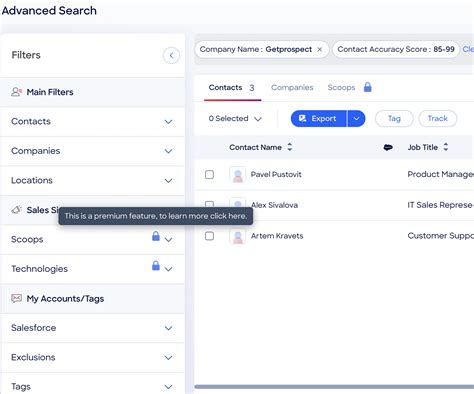474x394 pixels.
Task: Click the premium feature tooltip link
Action: pos(156,216)
